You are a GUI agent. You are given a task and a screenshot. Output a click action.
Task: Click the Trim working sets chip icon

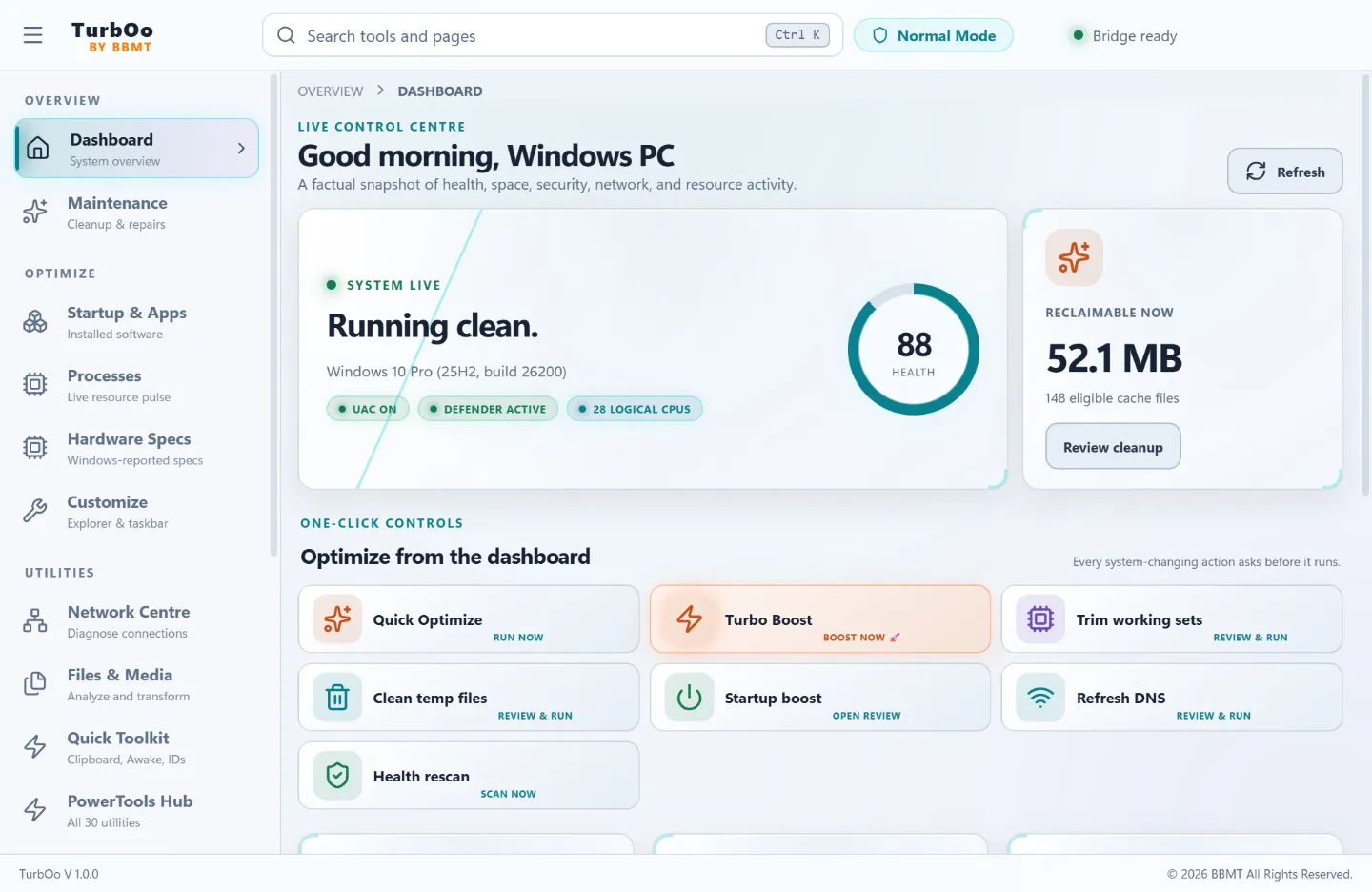tap(1040, 619)
